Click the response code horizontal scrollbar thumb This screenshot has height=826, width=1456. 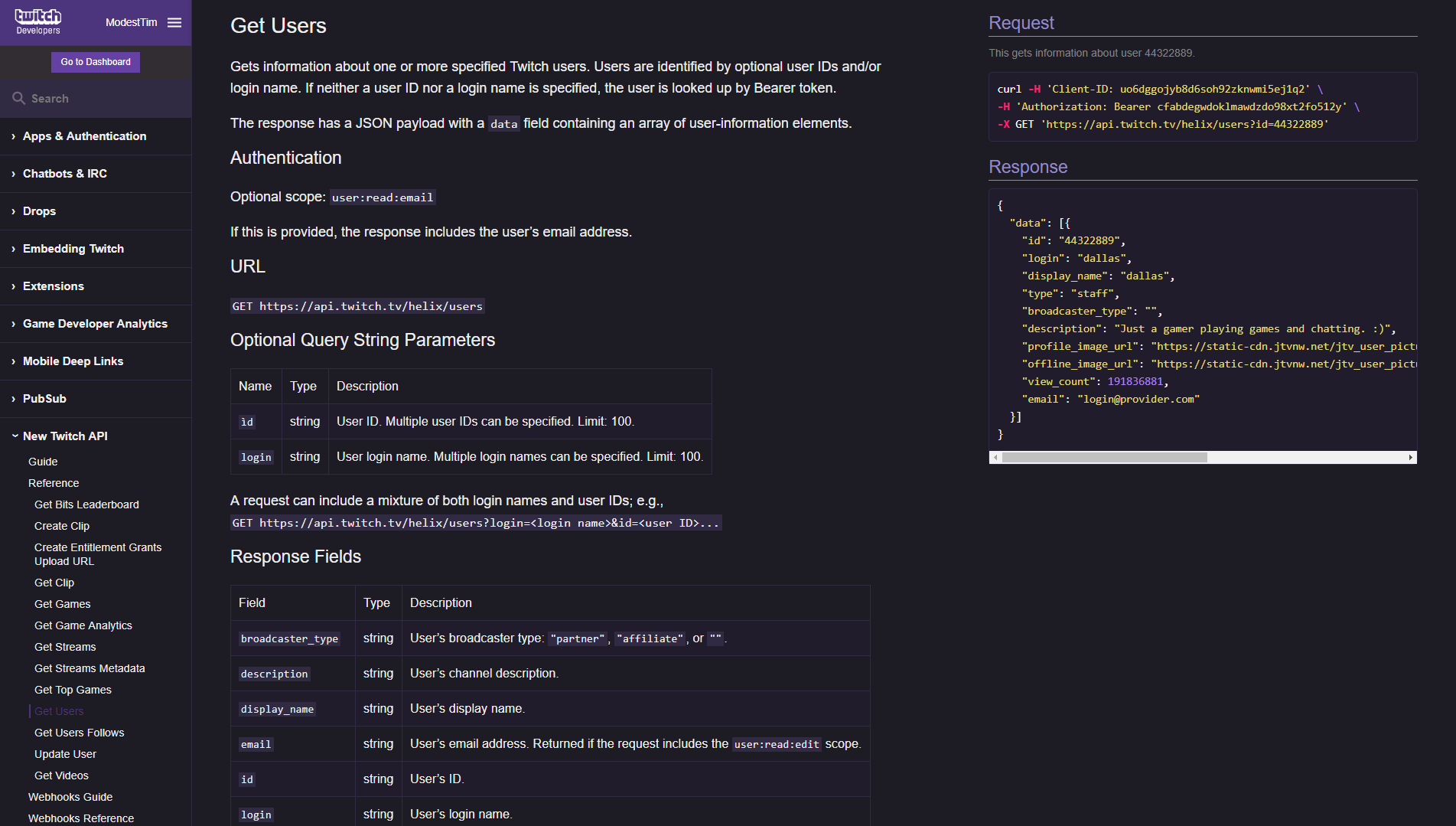pos(1104,457)
